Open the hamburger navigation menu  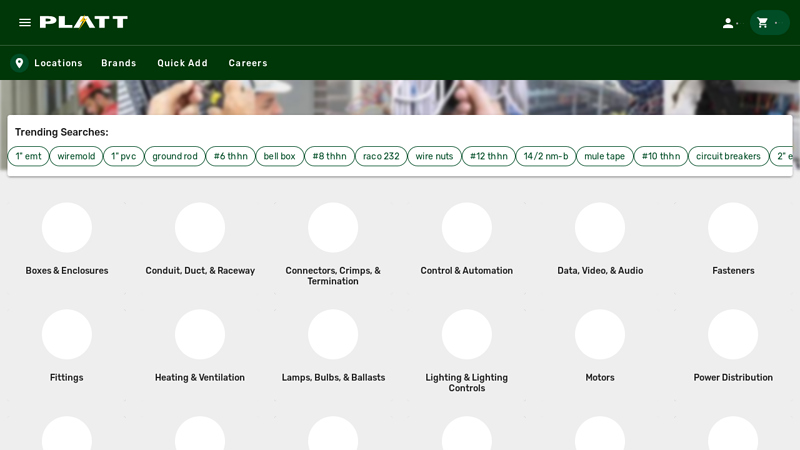pyautogui.click(x=25, y=22)
